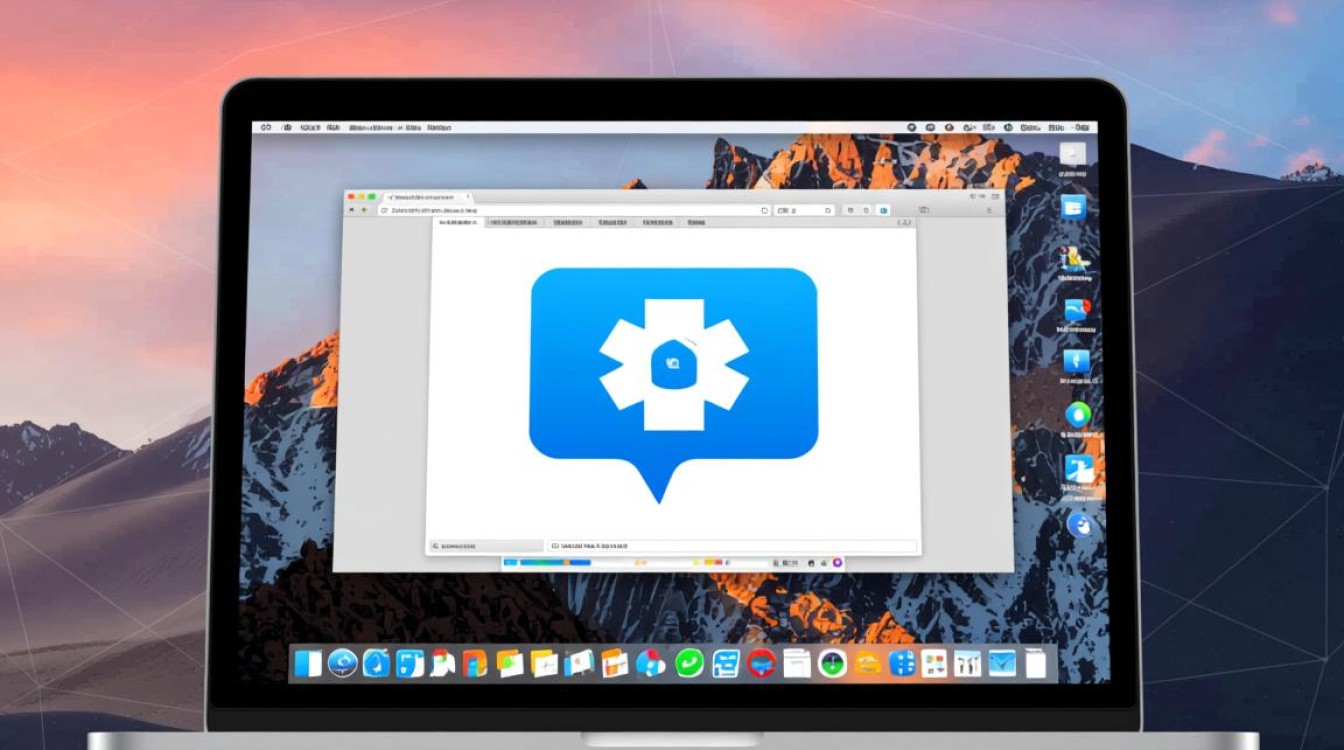This screenshot has height=750, width=1344.
Task: Open the blue Mail envelope icon in the Dock
Action: pos(1002,663)
